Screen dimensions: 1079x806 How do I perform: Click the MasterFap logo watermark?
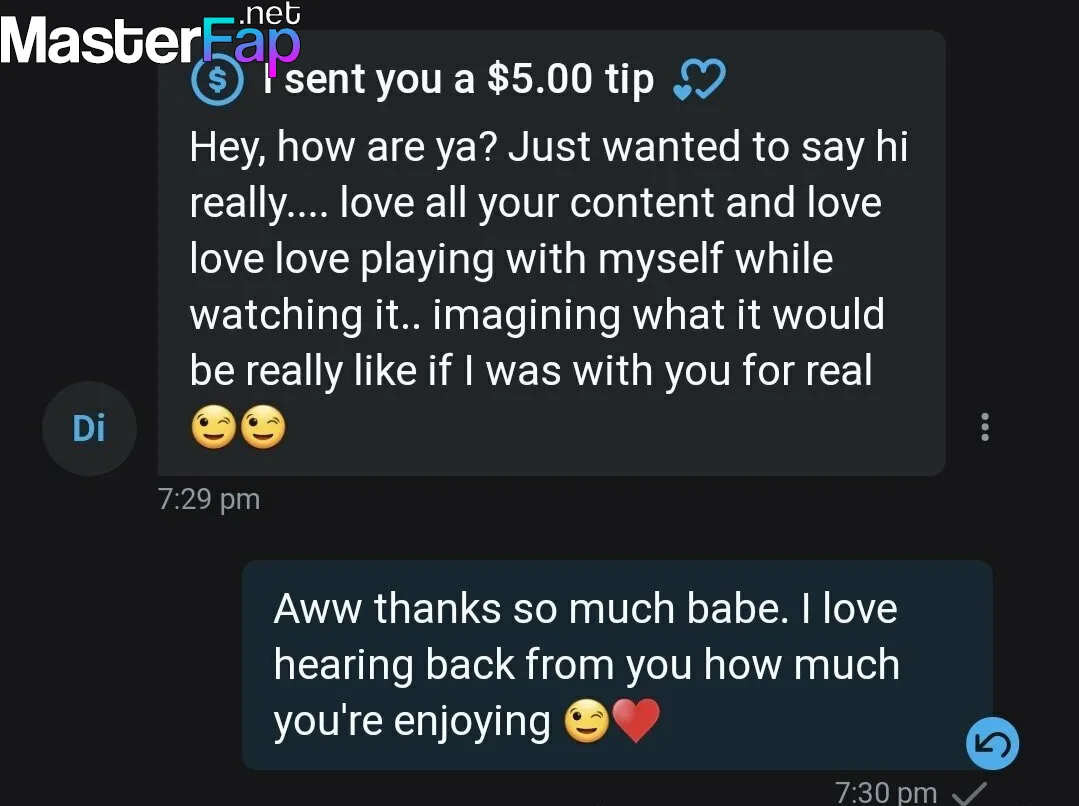[x=151, y=35]
